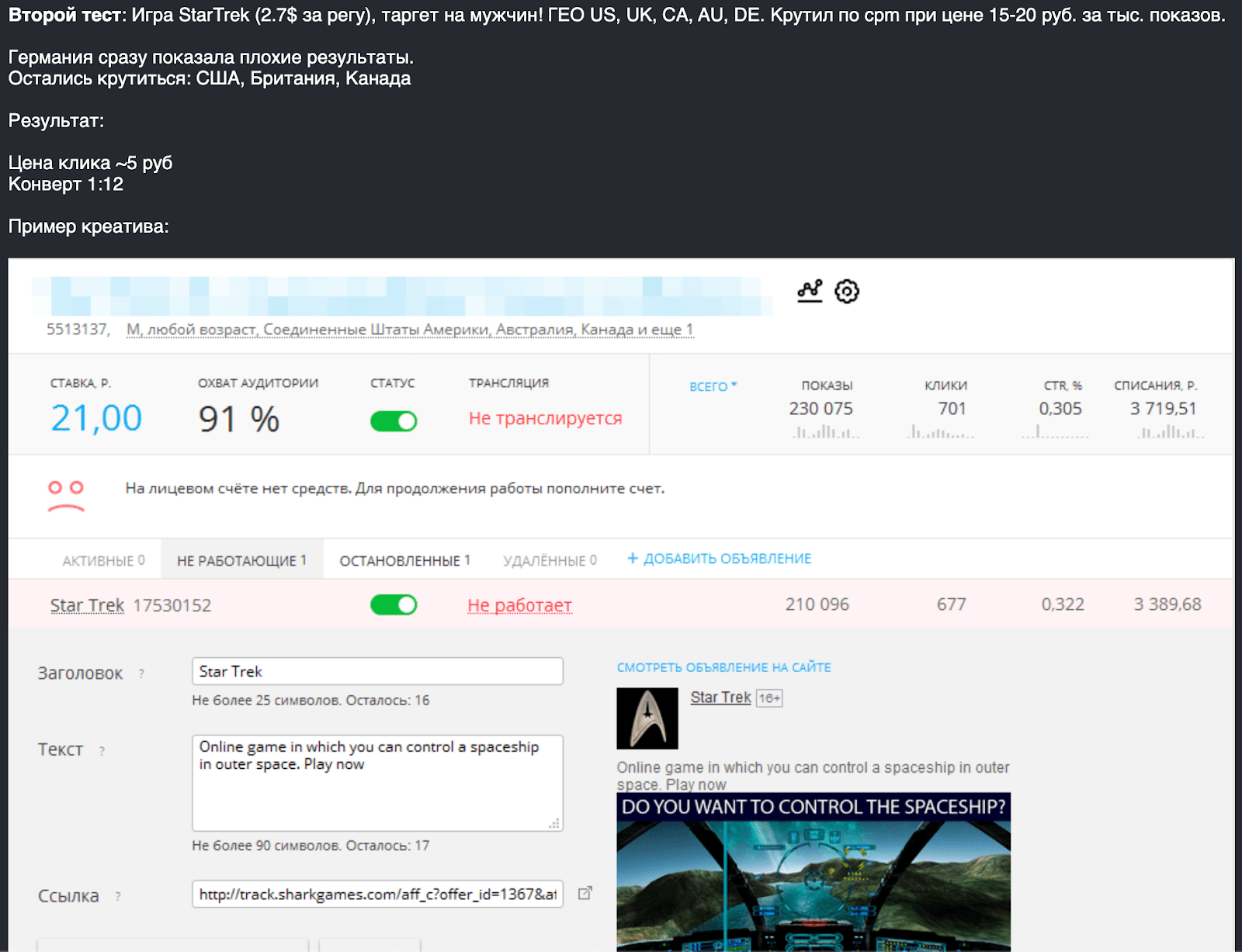Viewport: 1242px width, 952px height.
Task: Switch to УДАЛЁННЫЕ 0 tab
Action: coord(550,561)
